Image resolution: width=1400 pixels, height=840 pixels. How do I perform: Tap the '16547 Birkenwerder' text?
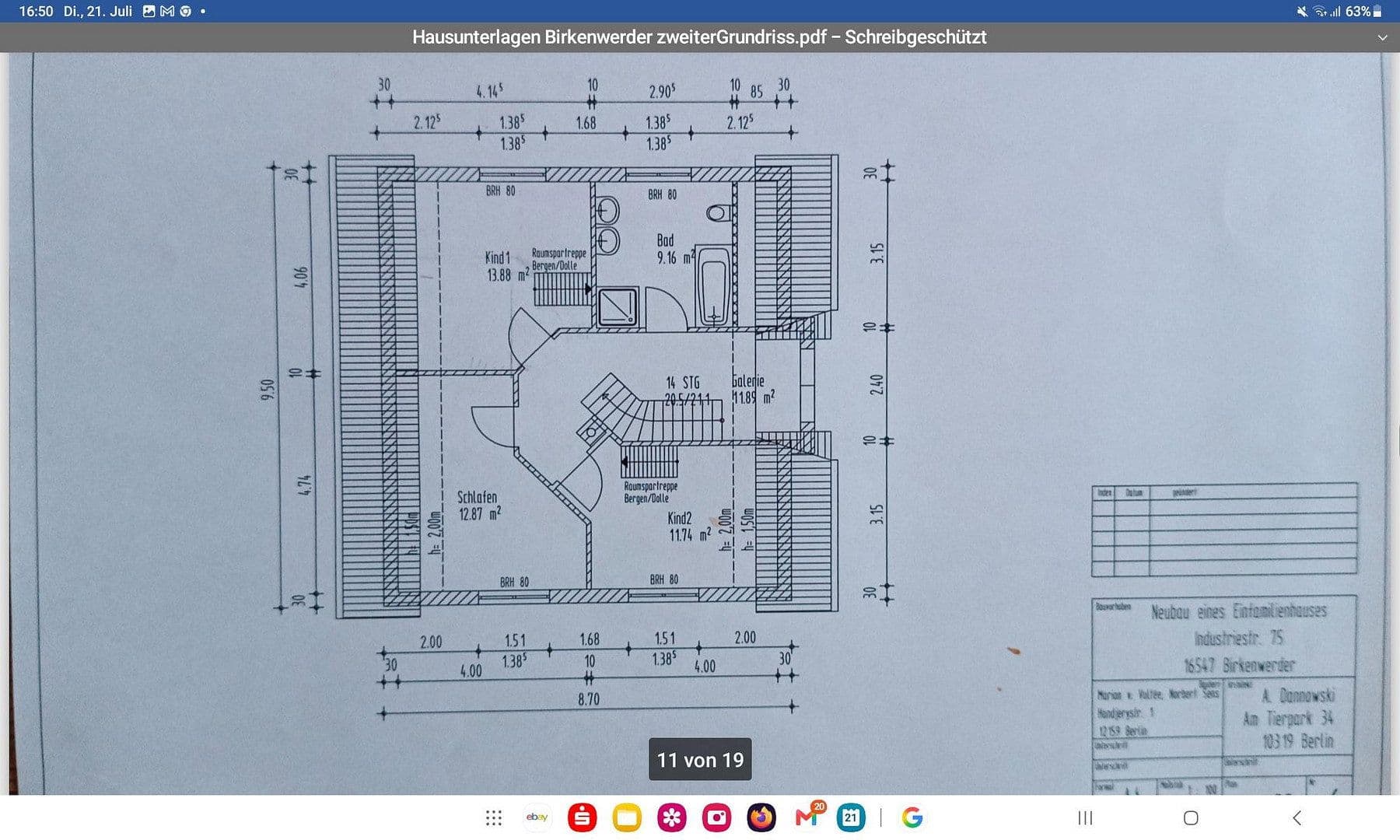[1239, 665]
